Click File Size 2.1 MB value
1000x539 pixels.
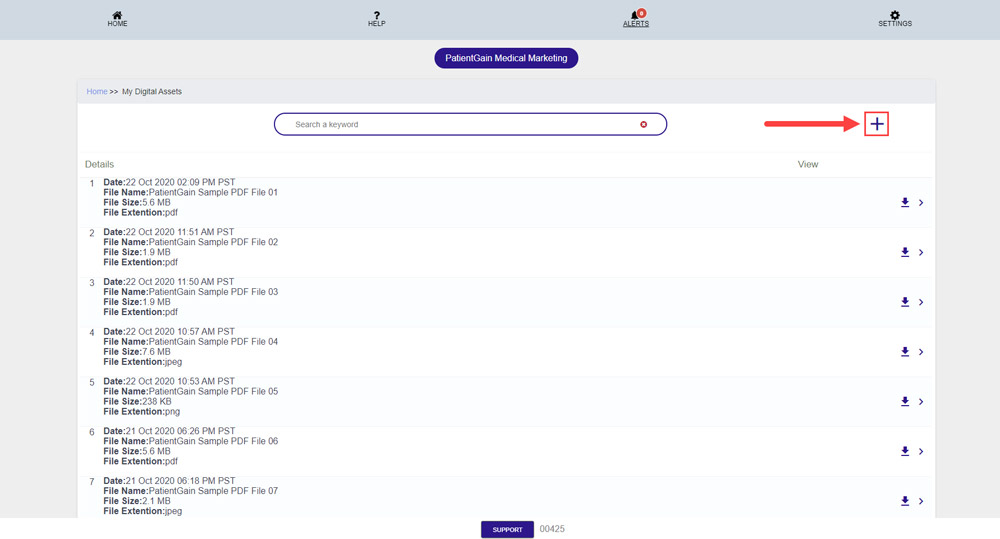coord(156,501)
